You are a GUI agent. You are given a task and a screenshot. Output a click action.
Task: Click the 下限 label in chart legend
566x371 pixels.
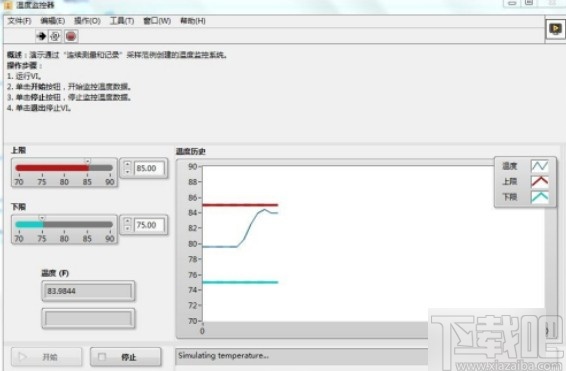pyautogui.click(x=510, y=197)
